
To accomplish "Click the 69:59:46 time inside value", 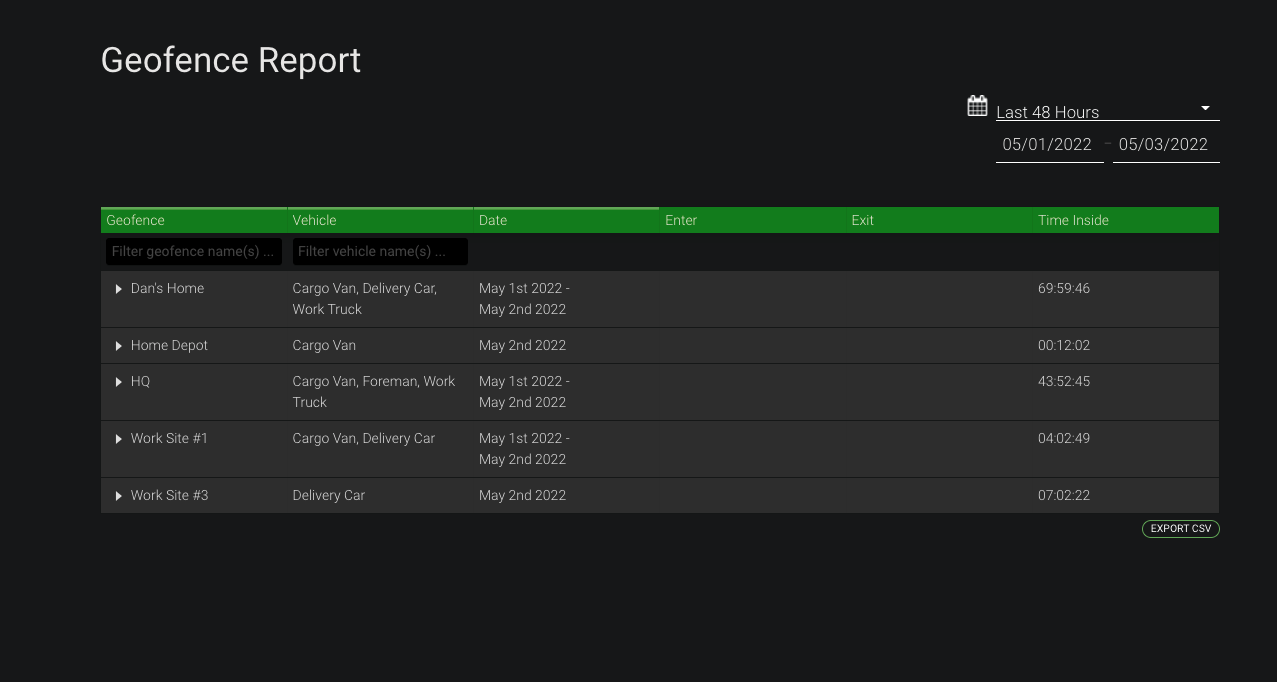I will coord(1064,289).
